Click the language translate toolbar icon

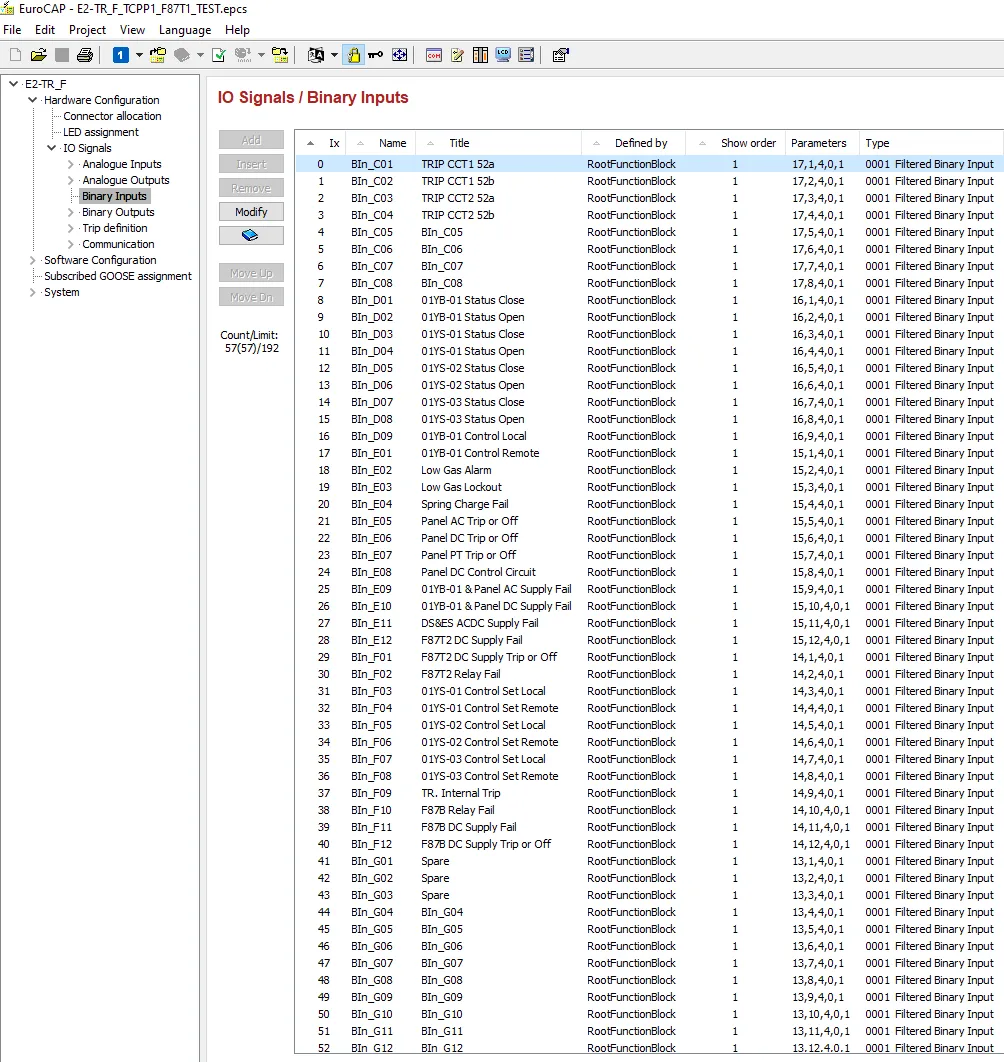tap(316, 55)
